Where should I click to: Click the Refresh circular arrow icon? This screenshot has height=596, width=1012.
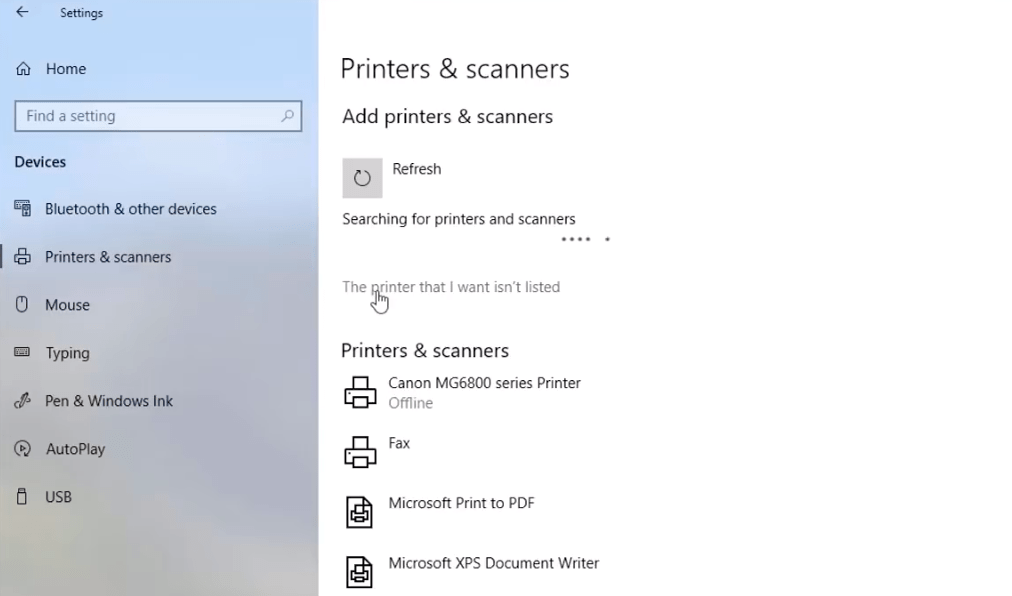coord(362,178)
